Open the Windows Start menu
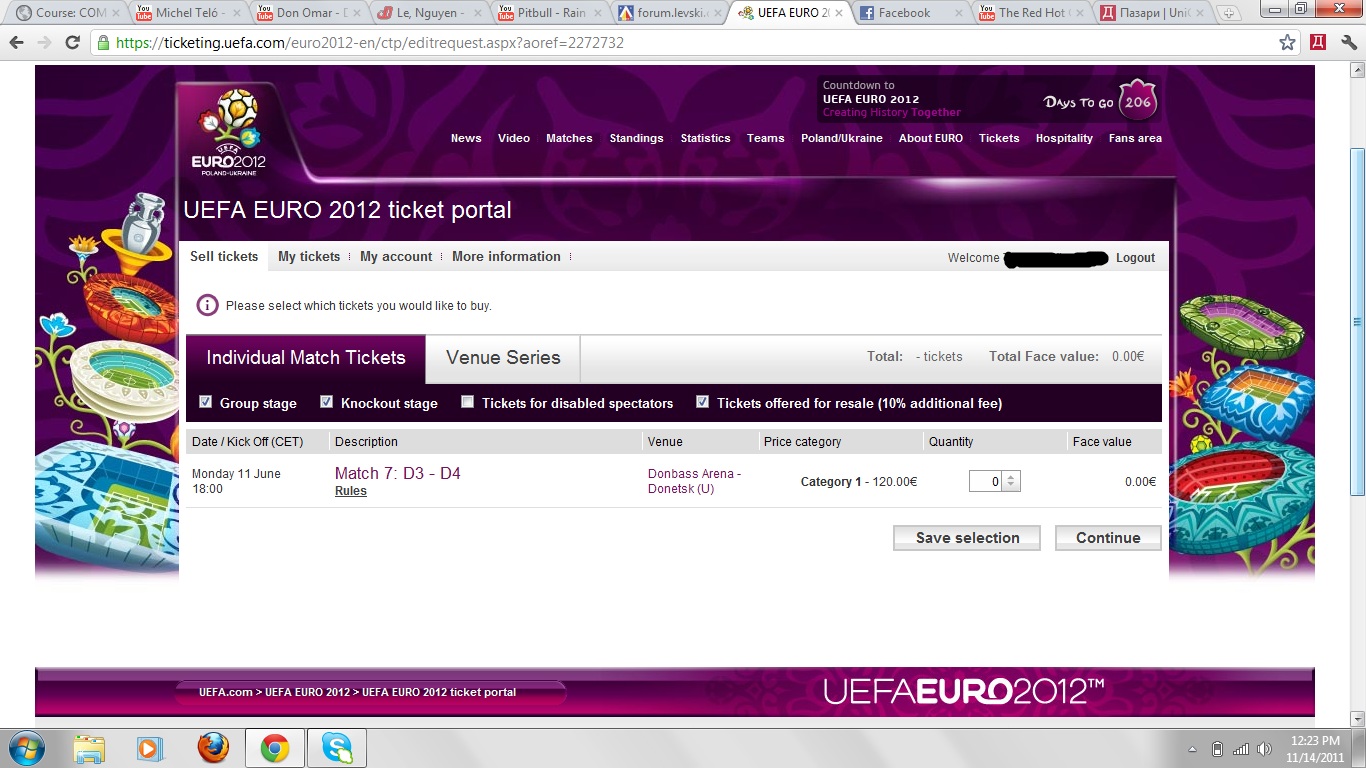1366x778 pixels. click(25, 748)
